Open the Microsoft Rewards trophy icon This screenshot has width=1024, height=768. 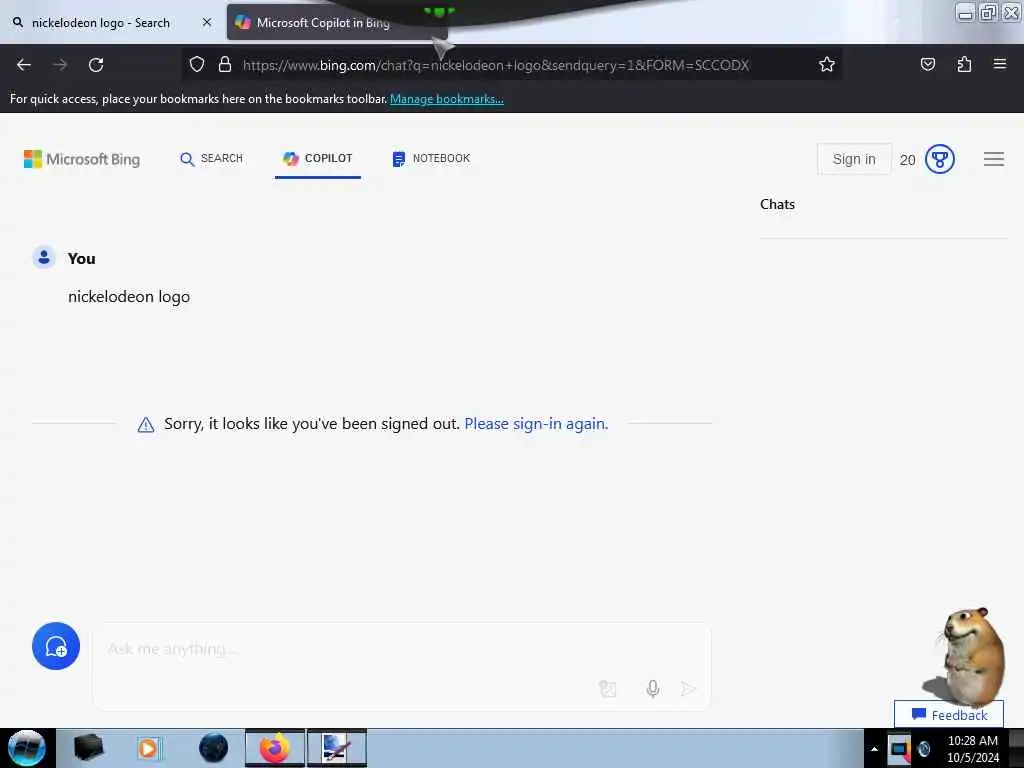[940, 159]
